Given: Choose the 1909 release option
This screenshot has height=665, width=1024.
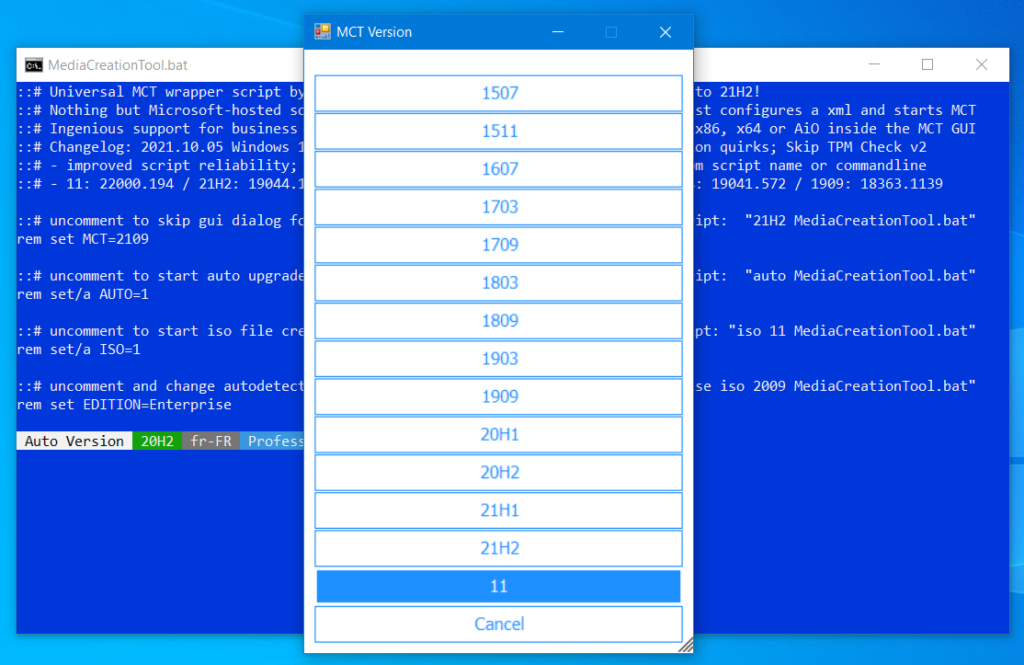Looking at the screenshot, I should [x=498, y=397].
